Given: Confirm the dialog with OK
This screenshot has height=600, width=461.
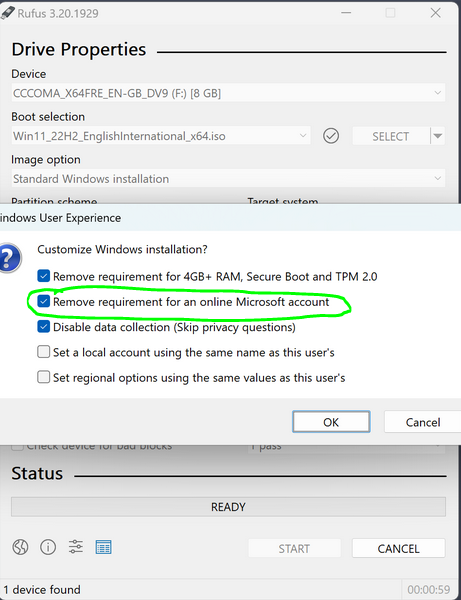Looking at the screenshot, I should [x=331, y=422].
